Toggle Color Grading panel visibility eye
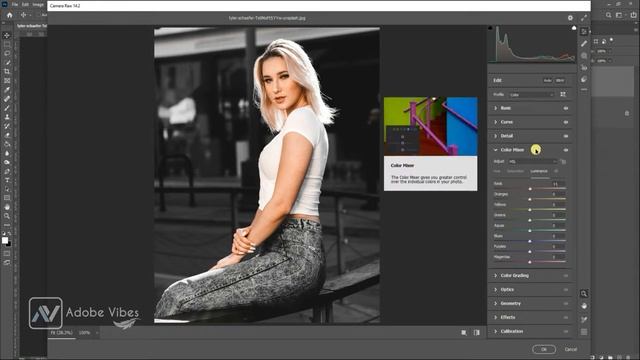640x360 pixels. click(x=566, y=276)
